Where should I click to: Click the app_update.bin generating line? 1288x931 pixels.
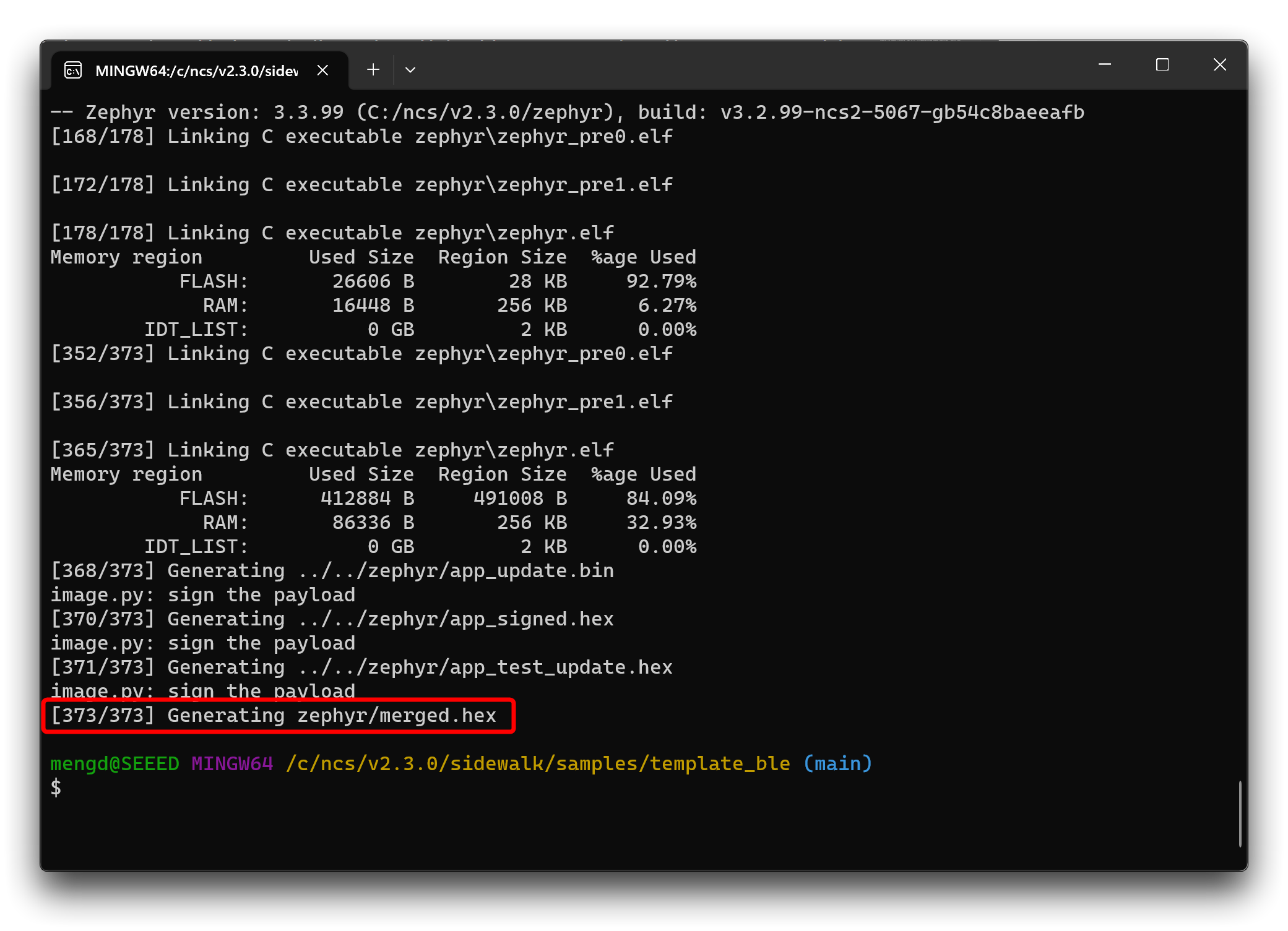[332, 571]
